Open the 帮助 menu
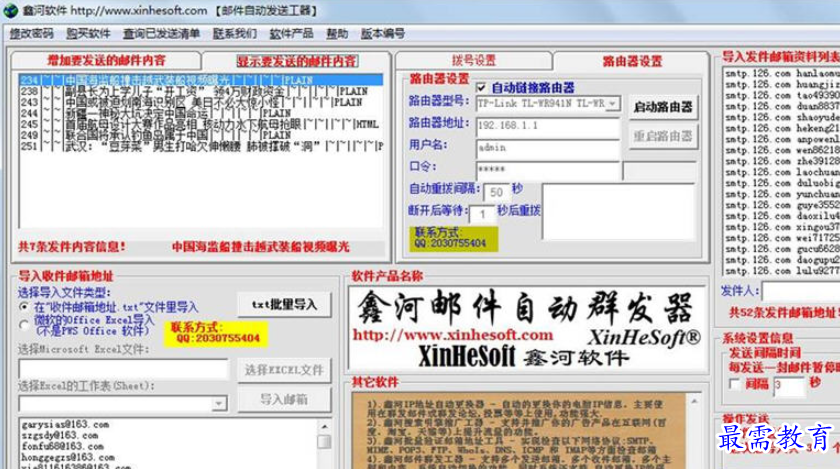The image size is (840, 469). point(337,34)
